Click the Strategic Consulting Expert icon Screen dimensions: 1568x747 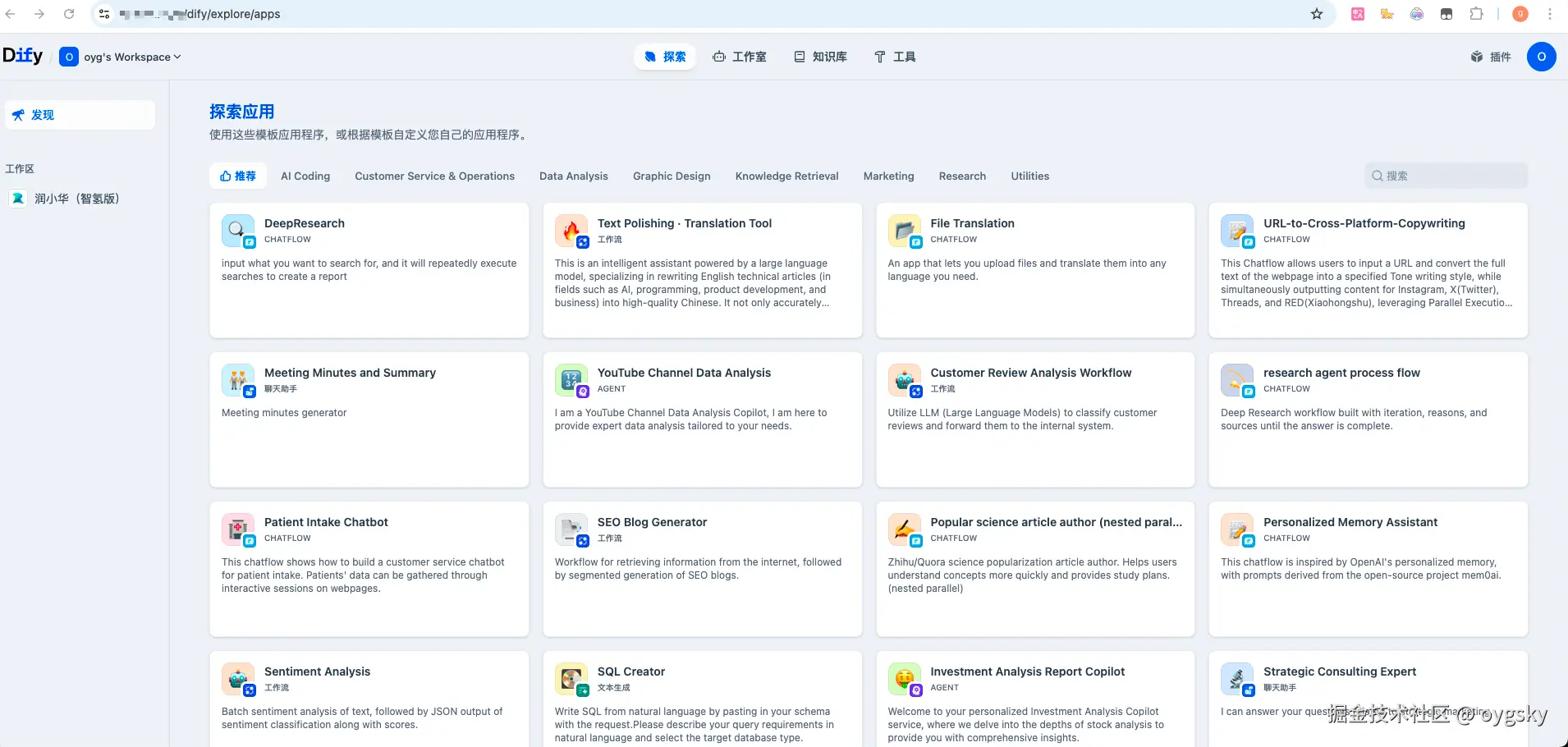1237,680
